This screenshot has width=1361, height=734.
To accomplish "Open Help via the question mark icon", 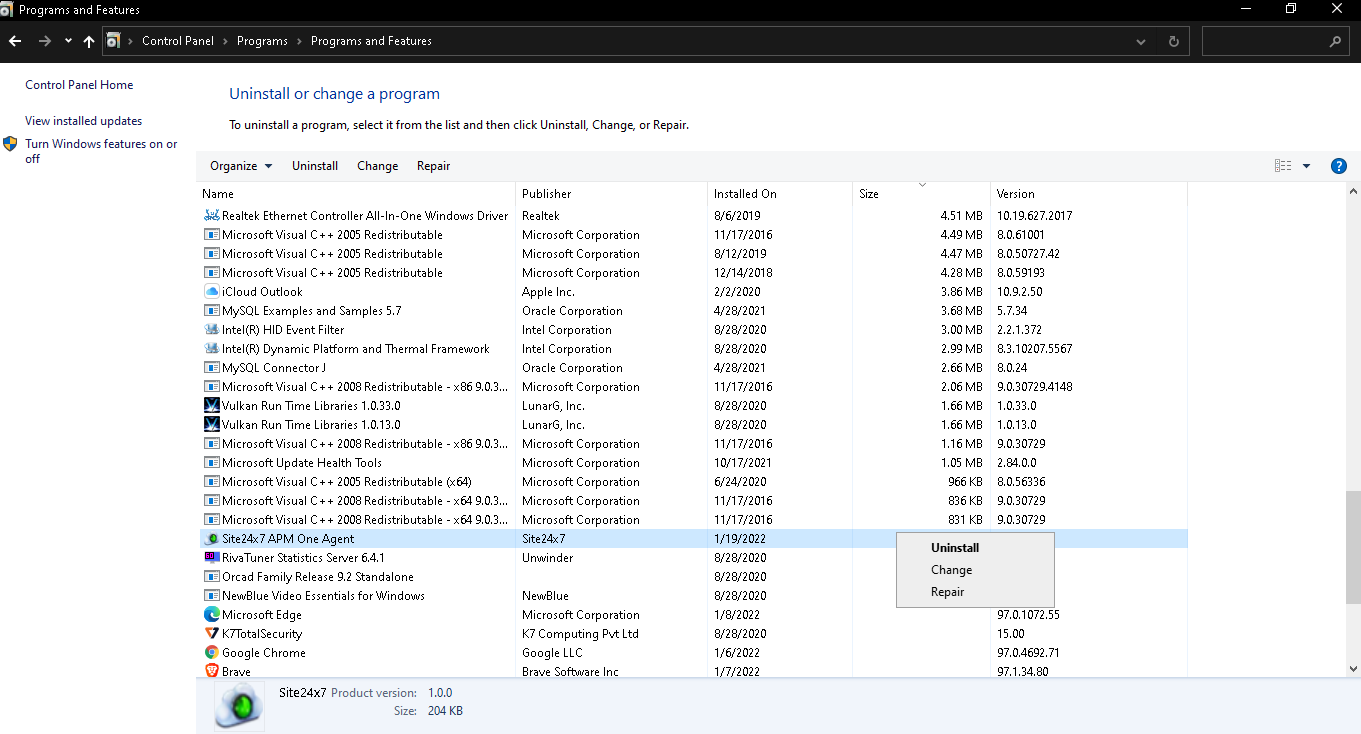I will click(1339, 165).
